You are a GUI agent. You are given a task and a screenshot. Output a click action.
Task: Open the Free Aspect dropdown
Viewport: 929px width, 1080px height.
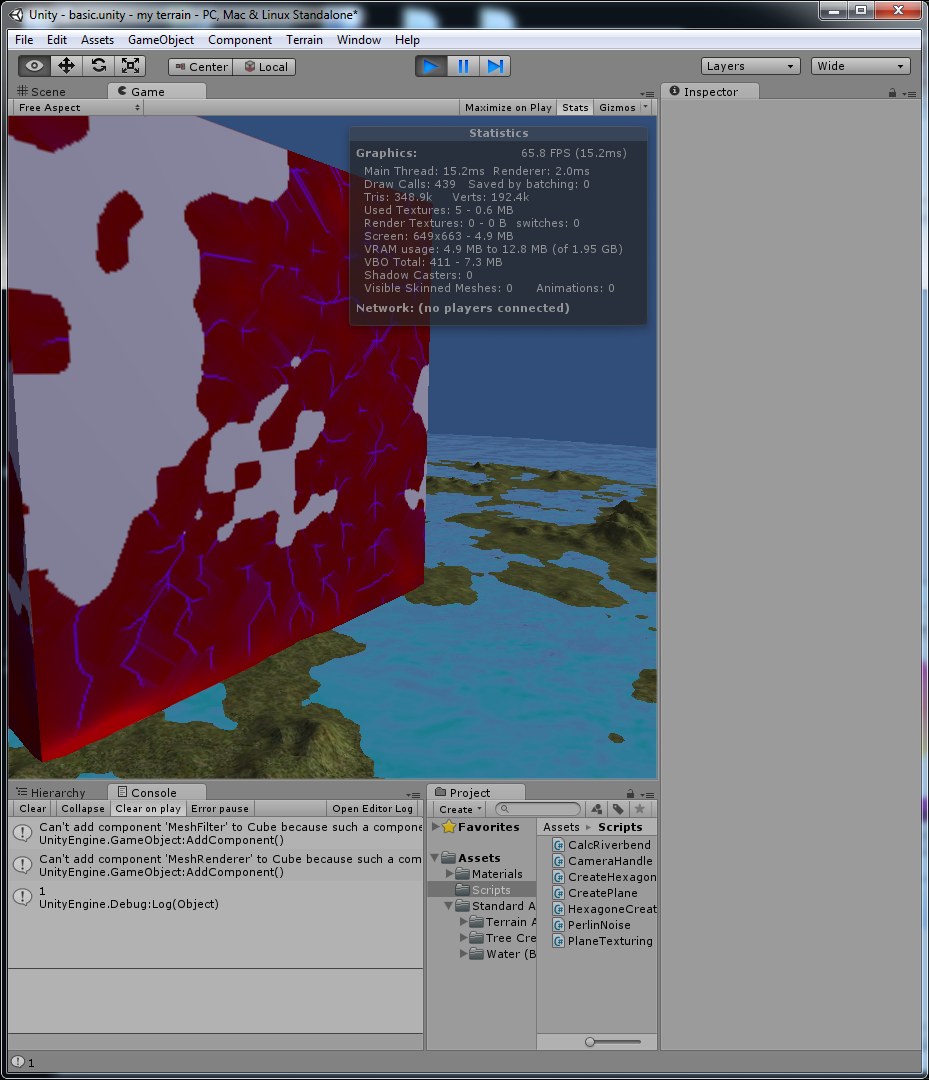point(76,108)
